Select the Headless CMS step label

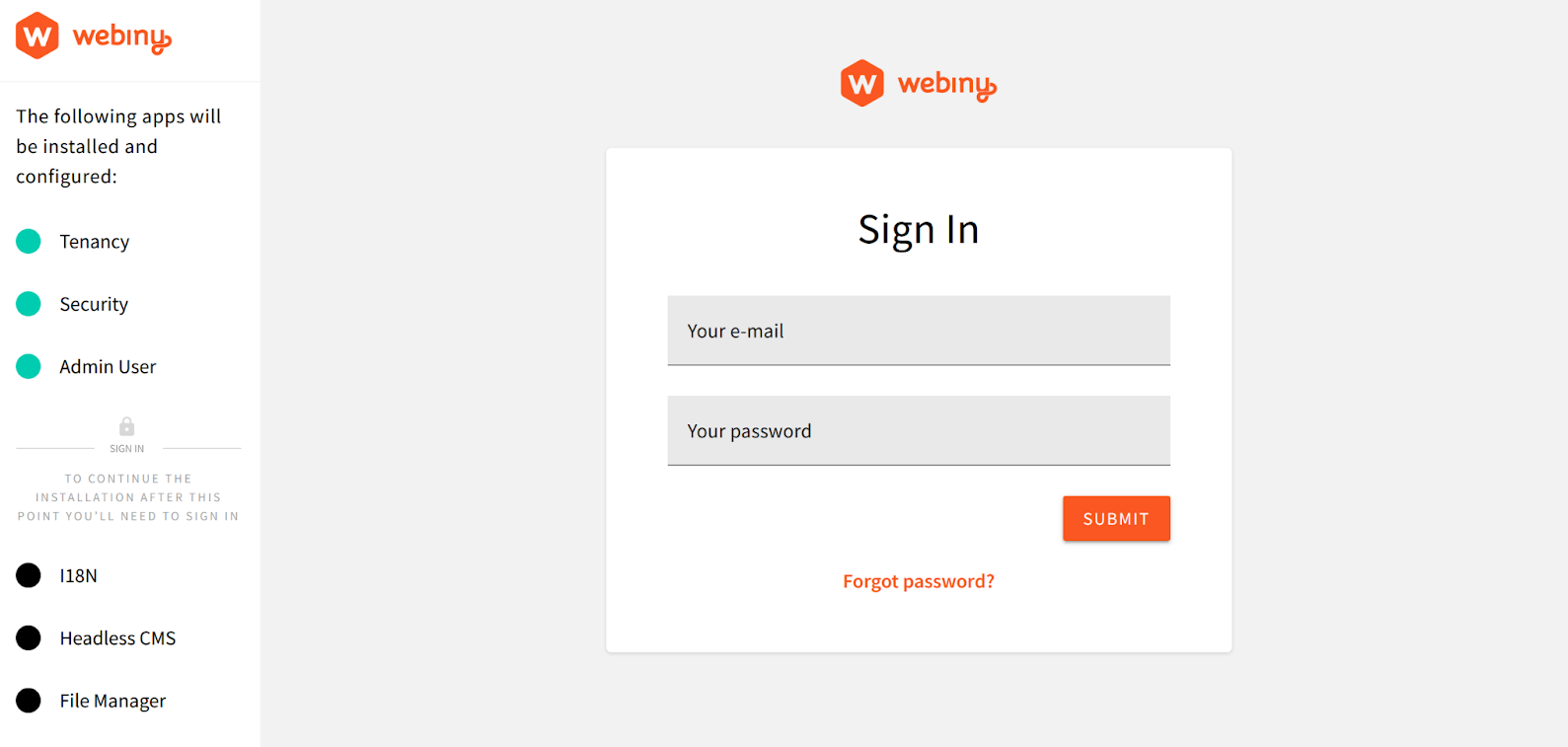(x=117, y=638)
